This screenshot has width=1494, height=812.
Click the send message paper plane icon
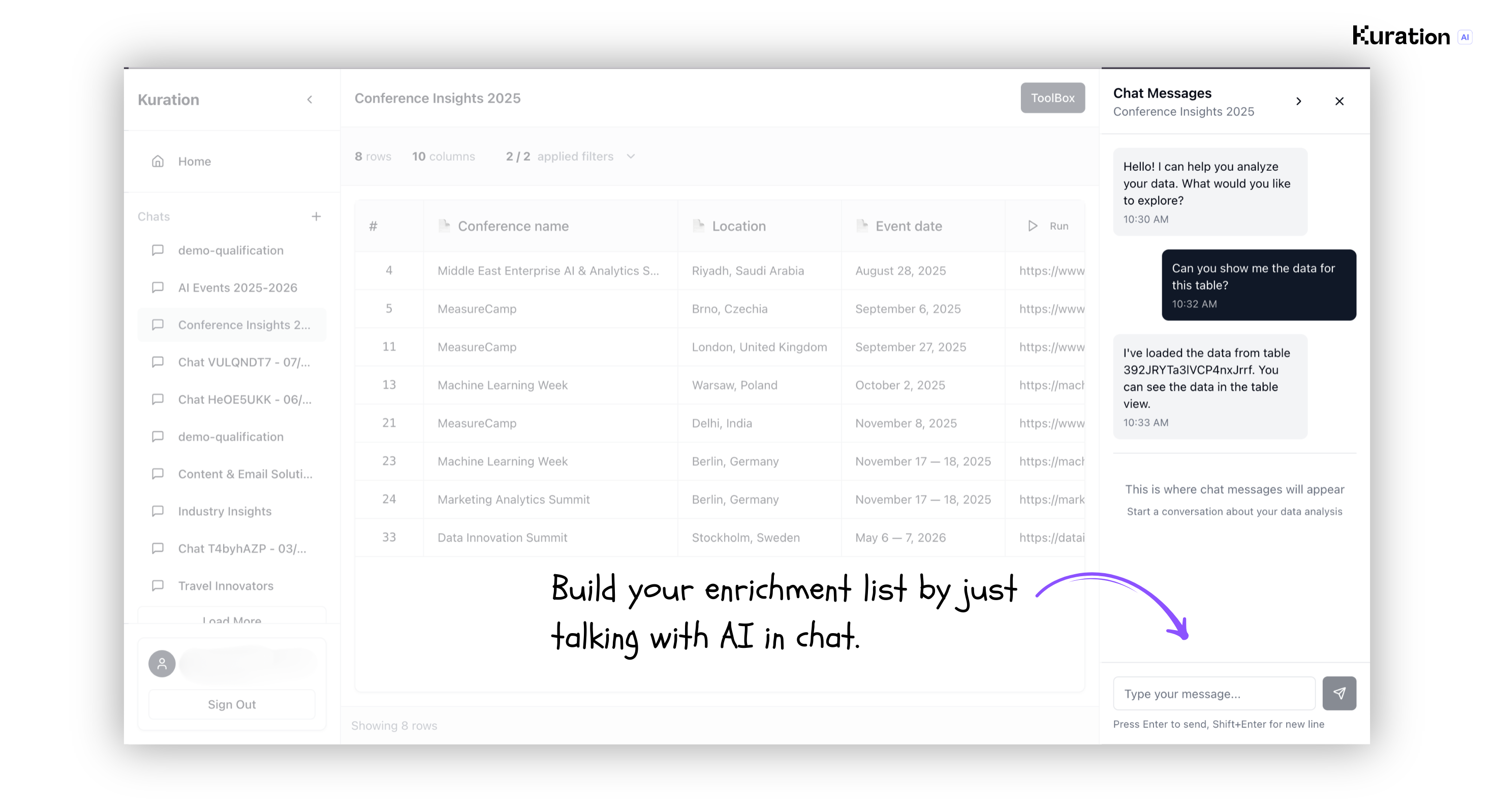point(1339,693)
